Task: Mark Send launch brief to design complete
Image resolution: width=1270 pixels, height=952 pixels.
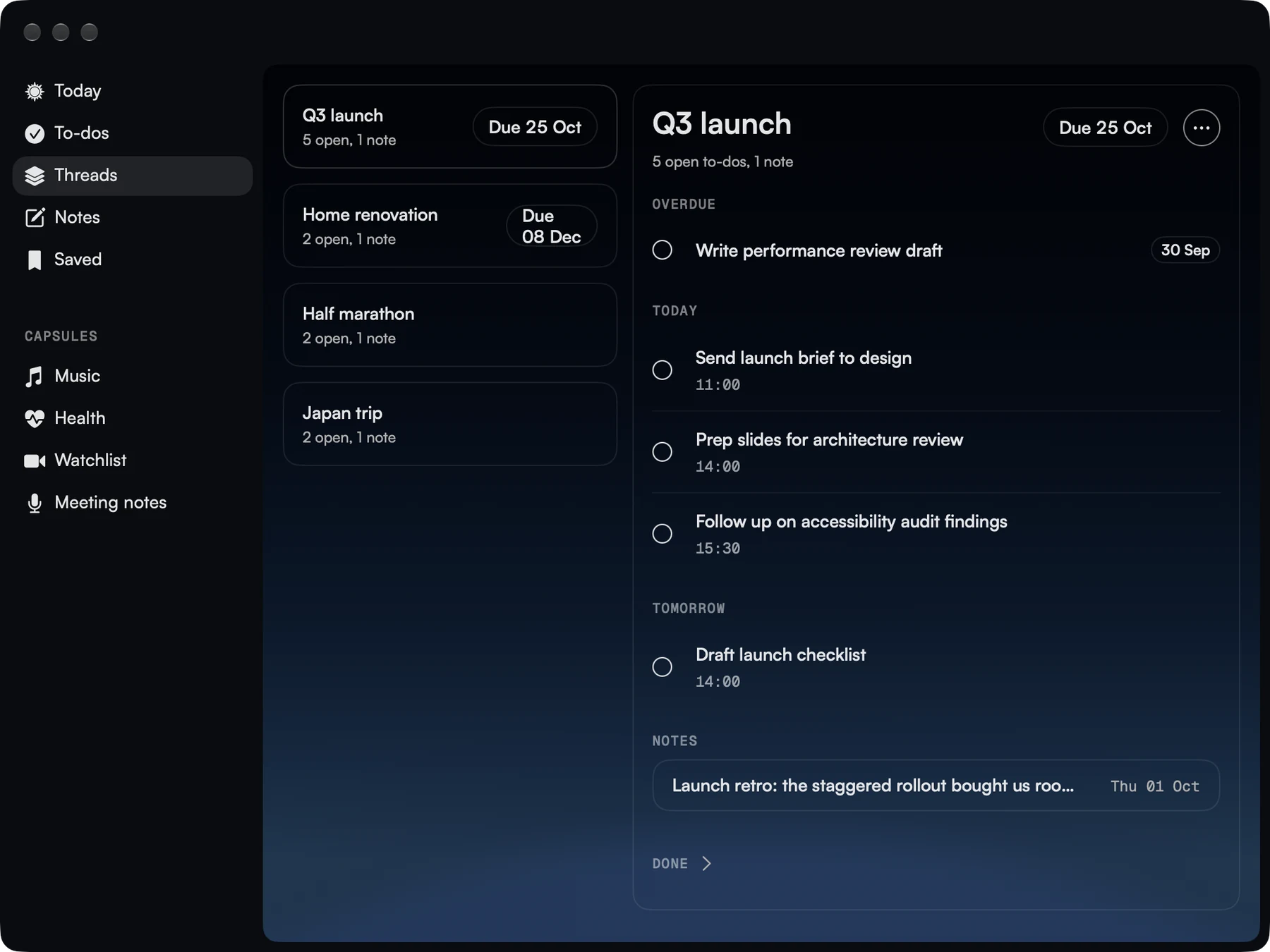Action: click(662, 370)
